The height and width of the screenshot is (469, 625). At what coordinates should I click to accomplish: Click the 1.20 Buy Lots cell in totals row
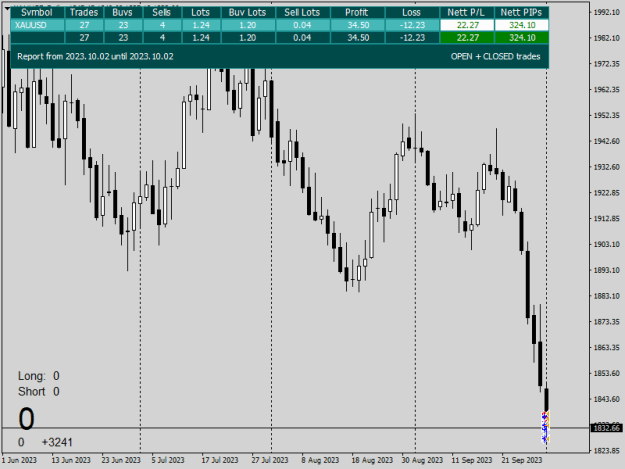point(248,38)
